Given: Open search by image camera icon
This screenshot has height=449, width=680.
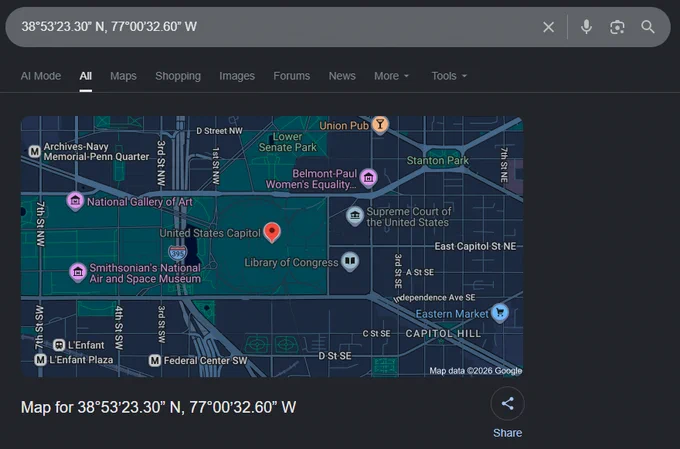Looking at the screenshot, I should 617,27.
